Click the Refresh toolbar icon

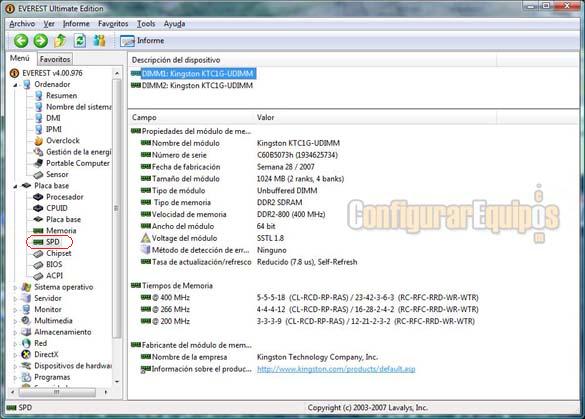tap(80, 41)
